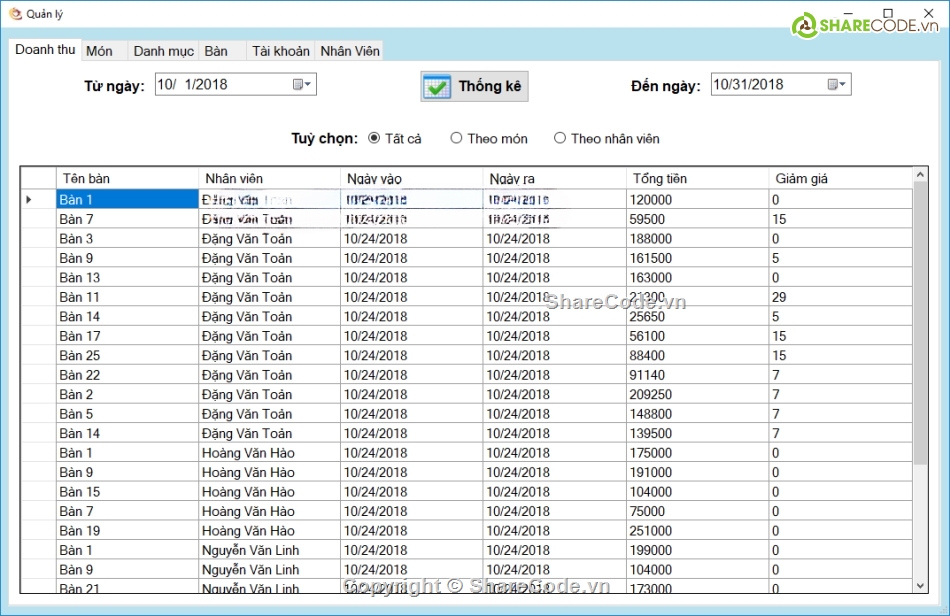This screenshot has height=616, width=950.
Task: Select the Bàn 13 table cell
Action: coord(127,277)
